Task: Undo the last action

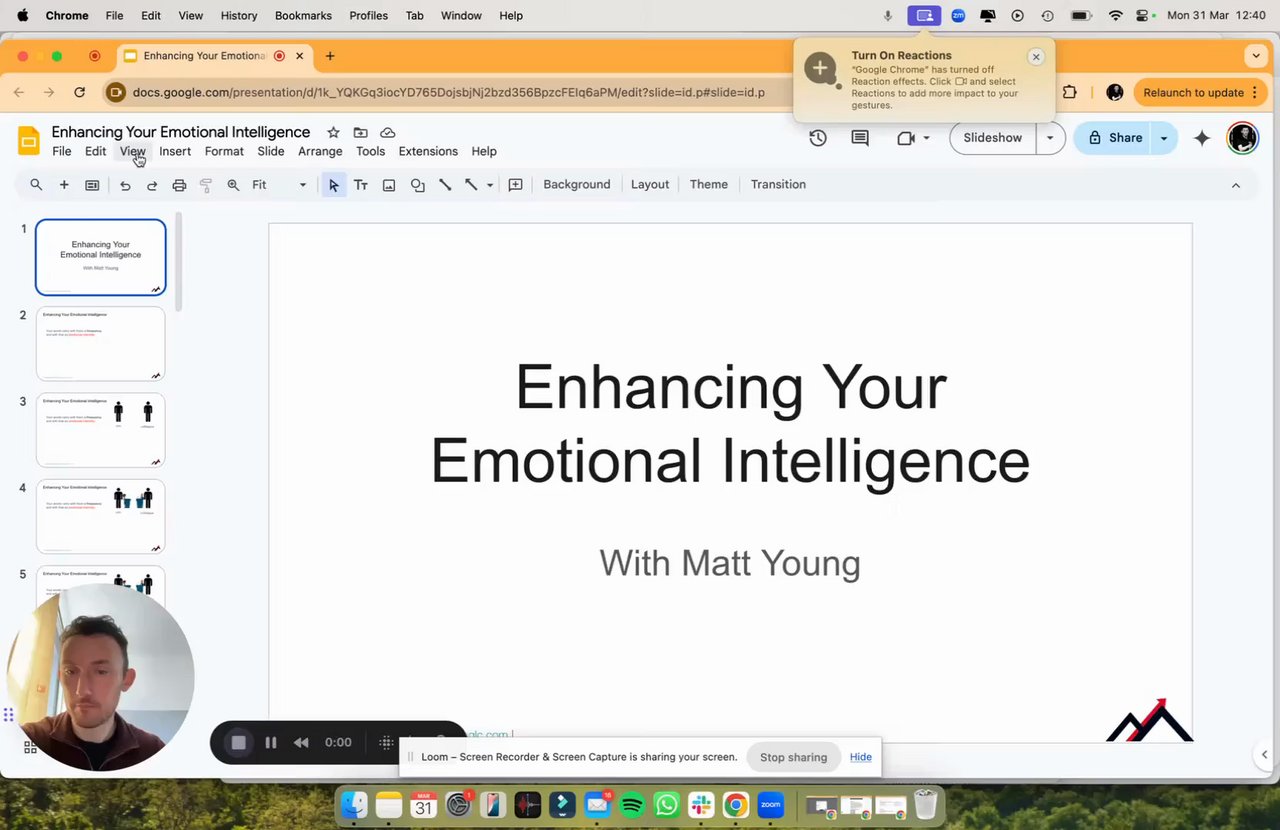Action: click(x=125, y=185)
